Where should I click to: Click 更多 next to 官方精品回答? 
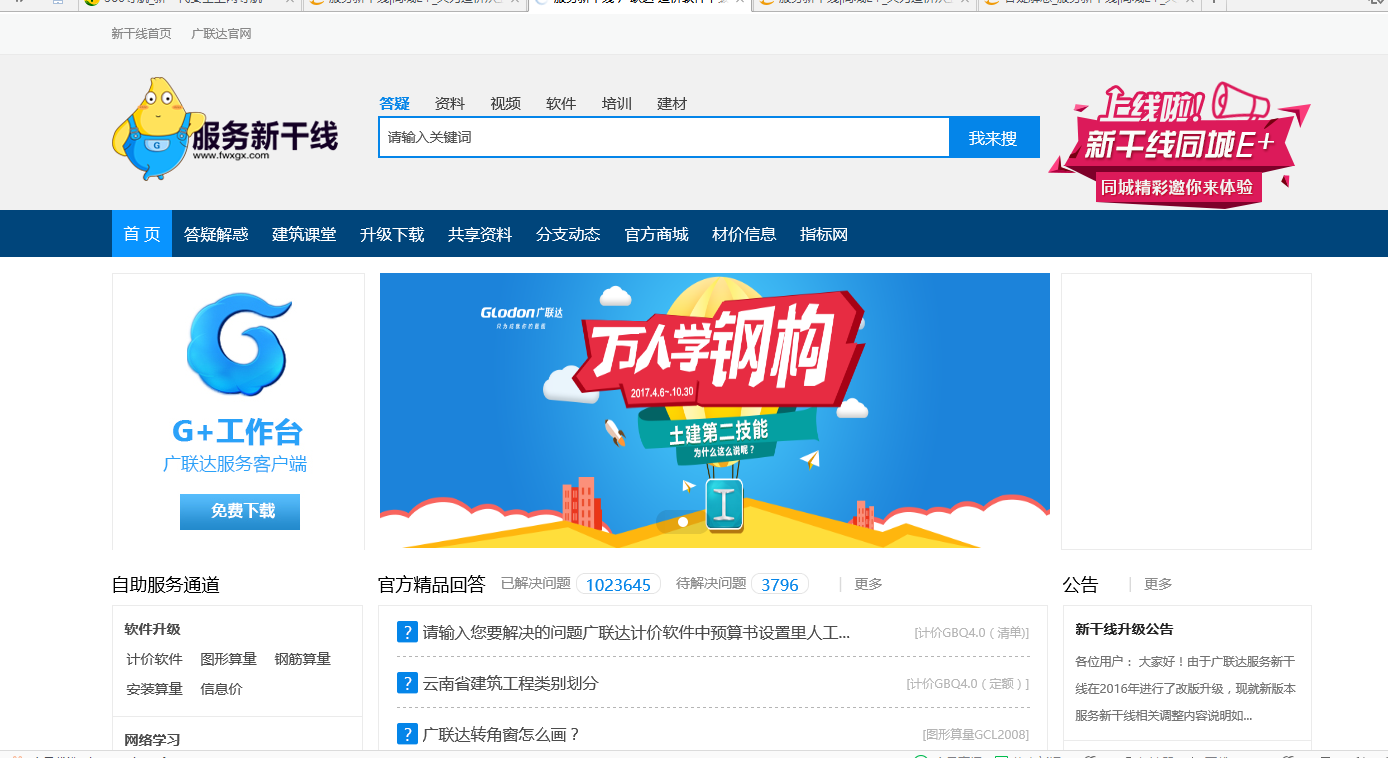[868, 584]
